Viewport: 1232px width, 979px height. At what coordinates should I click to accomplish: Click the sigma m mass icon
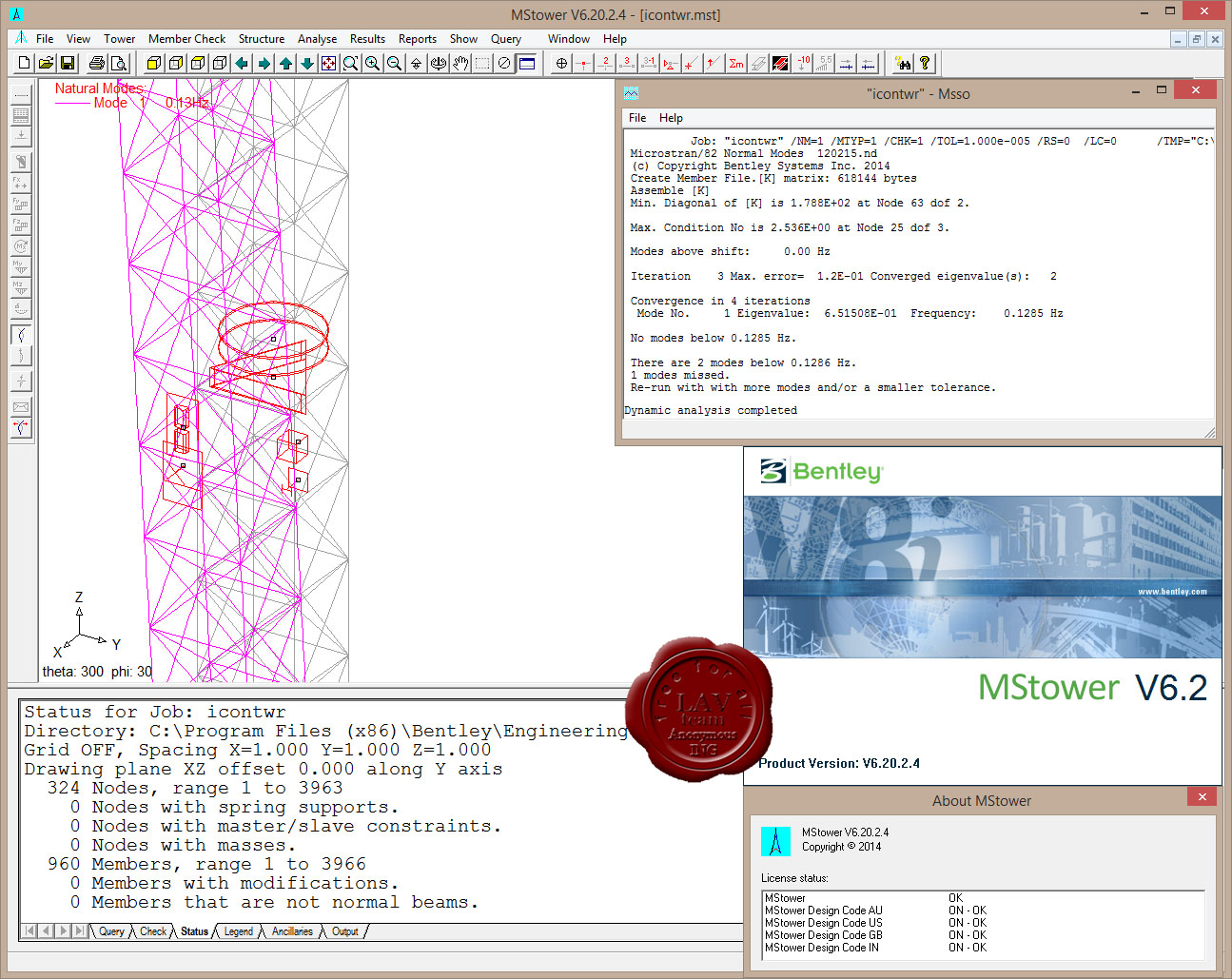tap(736, 63)
